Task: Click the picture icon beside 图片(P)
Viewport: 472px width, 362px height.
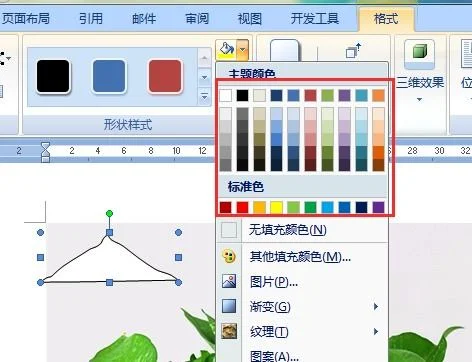Action: pyautogui.click(x=229, y=281)
